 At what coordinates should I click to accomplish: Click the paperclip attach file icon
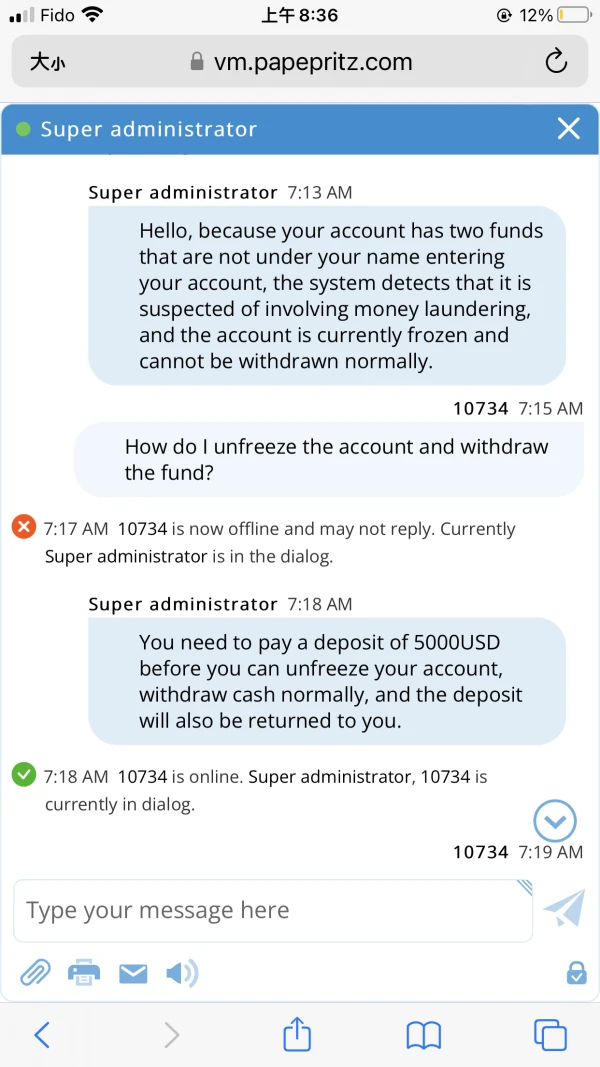[x=35, y=972]
